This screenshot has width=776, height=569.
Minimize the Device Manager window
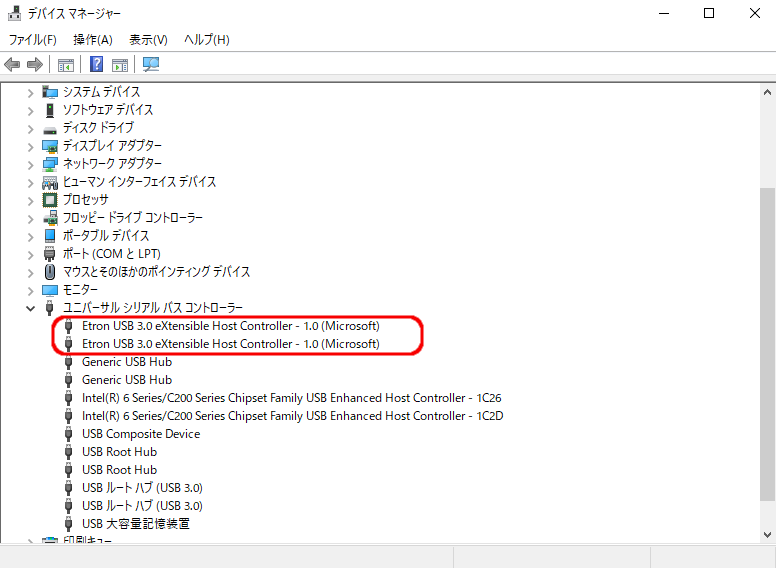click(664, 13)
